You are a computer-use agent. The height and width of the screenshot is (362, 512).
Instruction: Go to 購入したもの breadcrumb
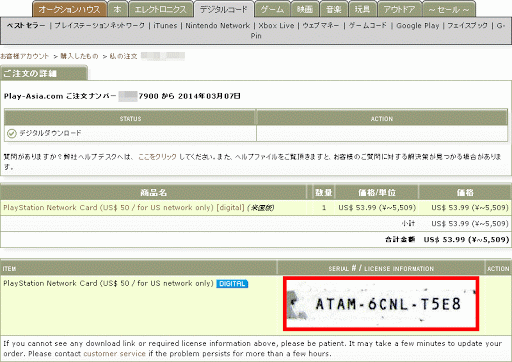click(x=79, y=56)
